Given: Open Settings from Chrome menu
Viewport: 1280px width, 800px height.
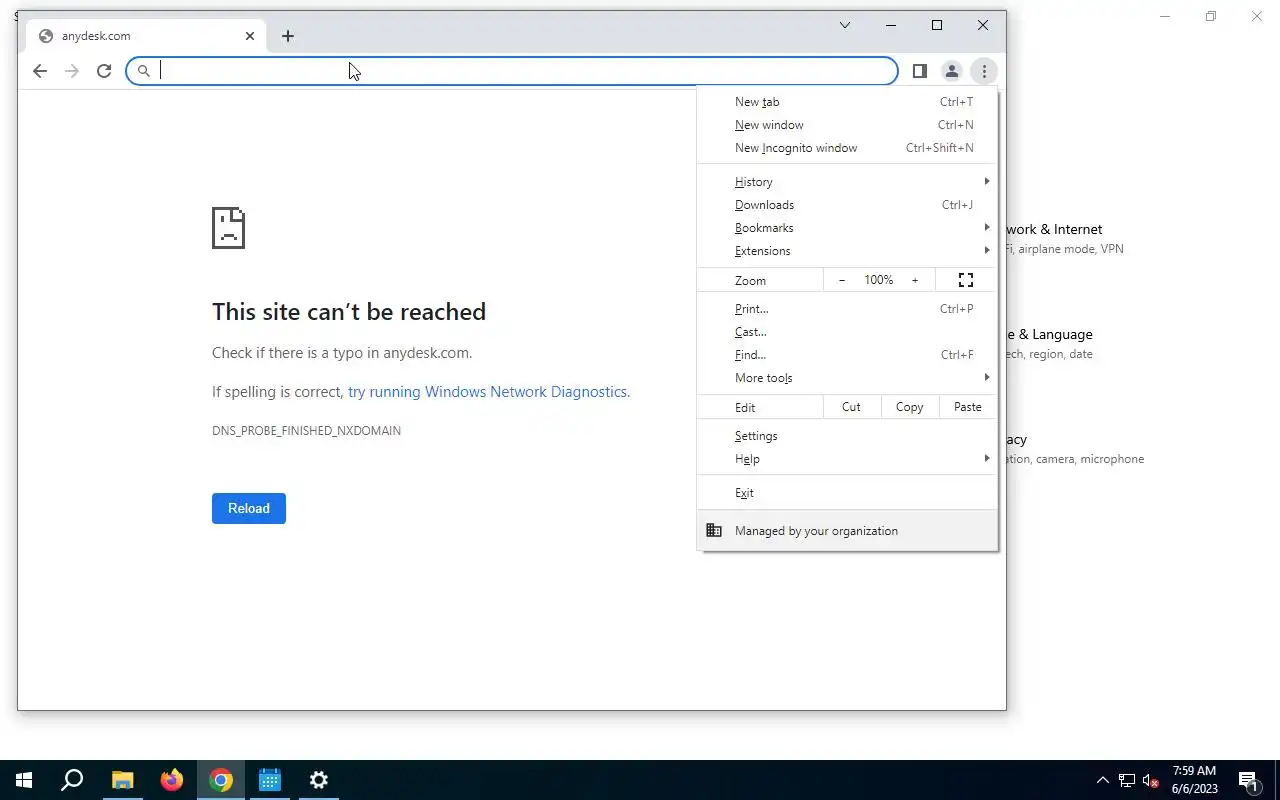Looking at the screenshot, I should [x=847, y=436].
